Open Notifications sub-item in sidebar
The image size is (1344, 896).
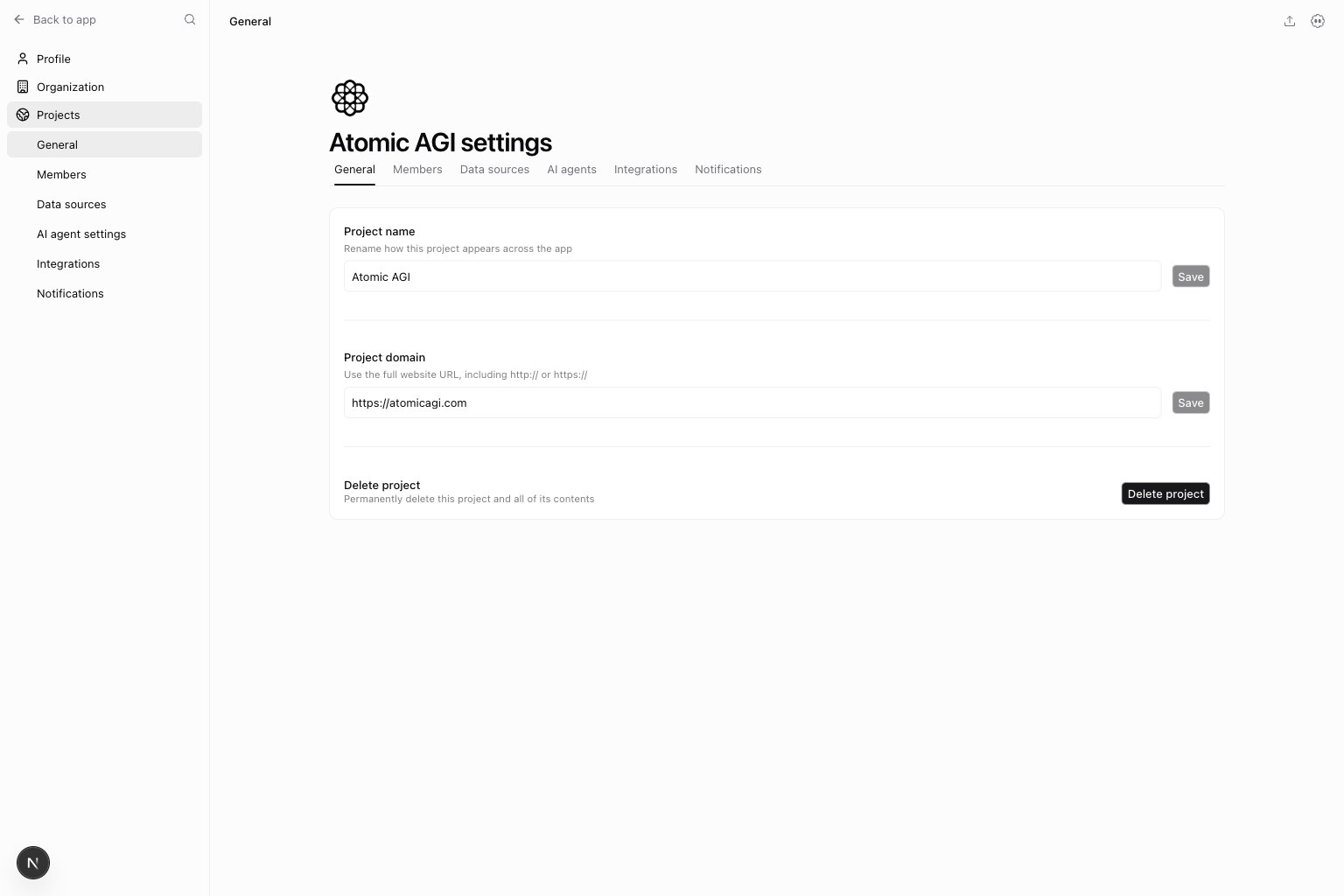tap(104, 293)
